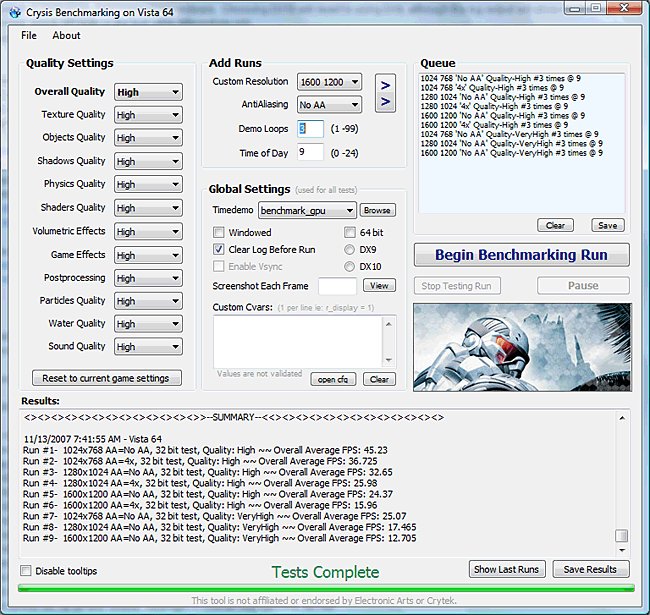This screenshot has width=650, height=615.
Task: Toggle the Windowed checkbox
Action: [x=218, y=232]
